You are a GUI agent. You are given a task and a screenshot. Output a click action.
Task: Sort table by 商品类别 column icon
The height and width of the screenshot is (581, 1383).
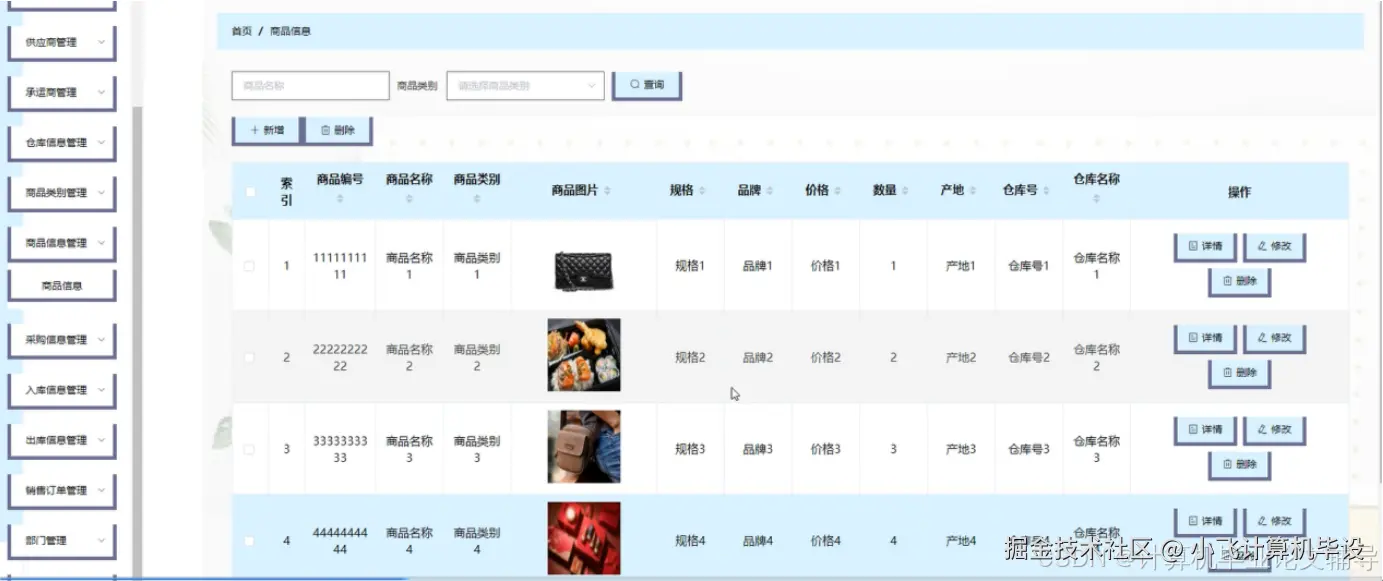click(477, 200)
